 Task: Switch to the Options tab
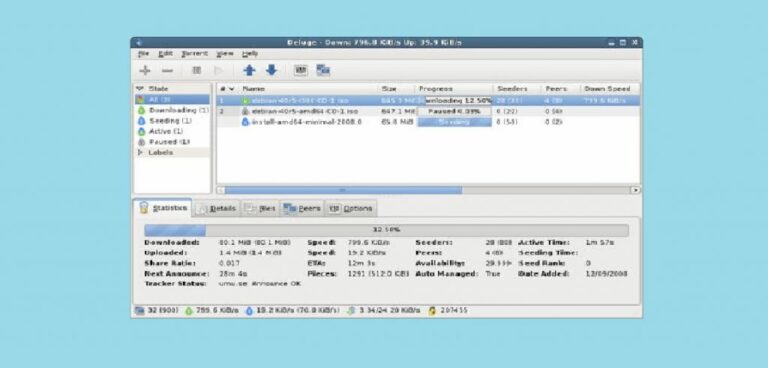350,208
